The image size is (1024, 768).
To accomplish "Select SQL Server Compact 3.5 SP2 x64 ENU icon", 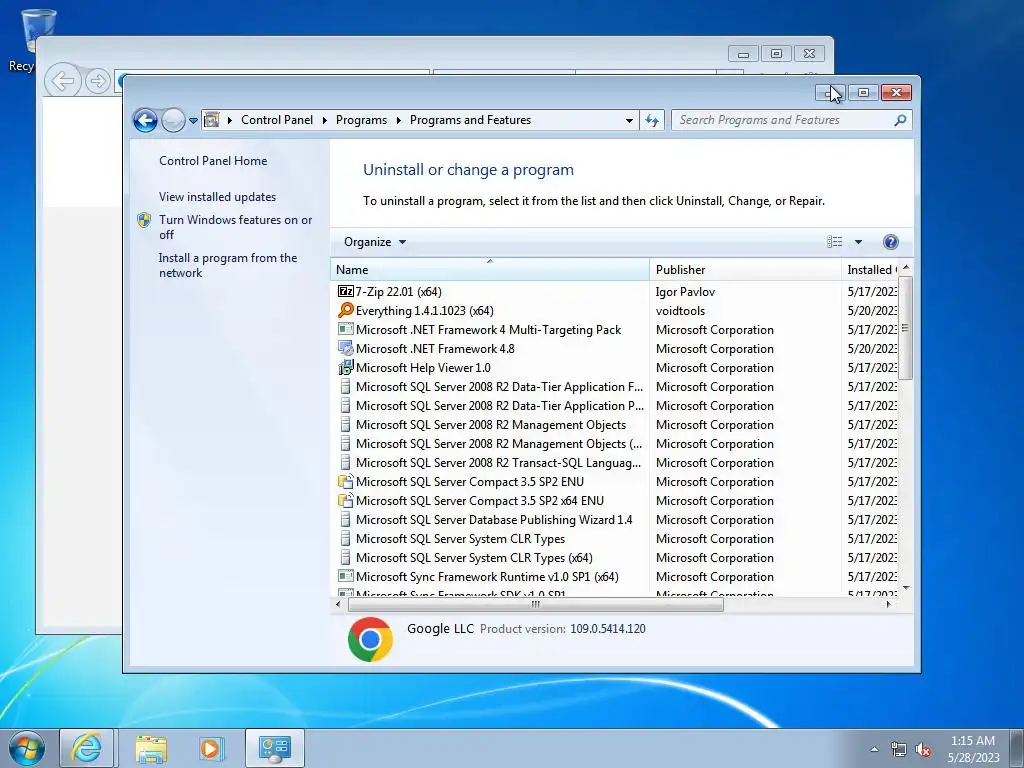I will tap(345, 500).
